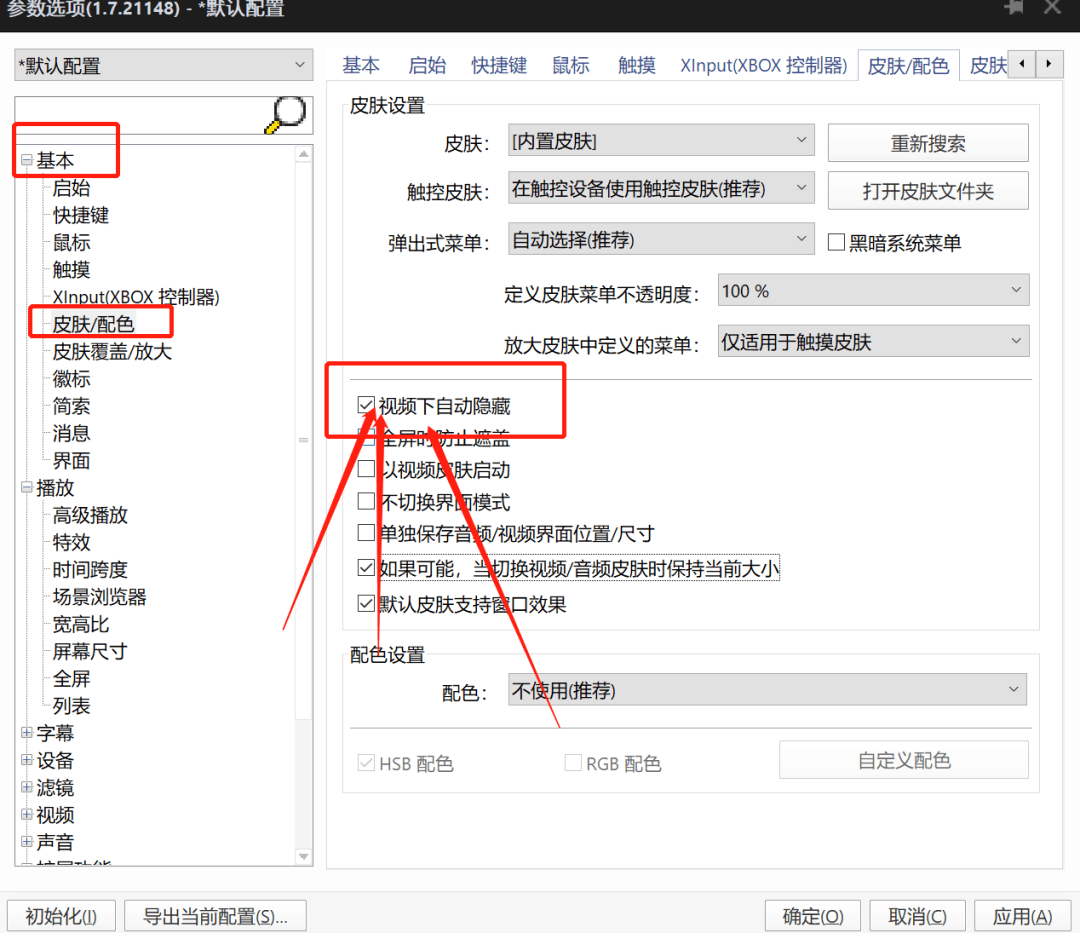
Task: Switch to the 快捷键 tab
Action: click(x=499, y=65)
